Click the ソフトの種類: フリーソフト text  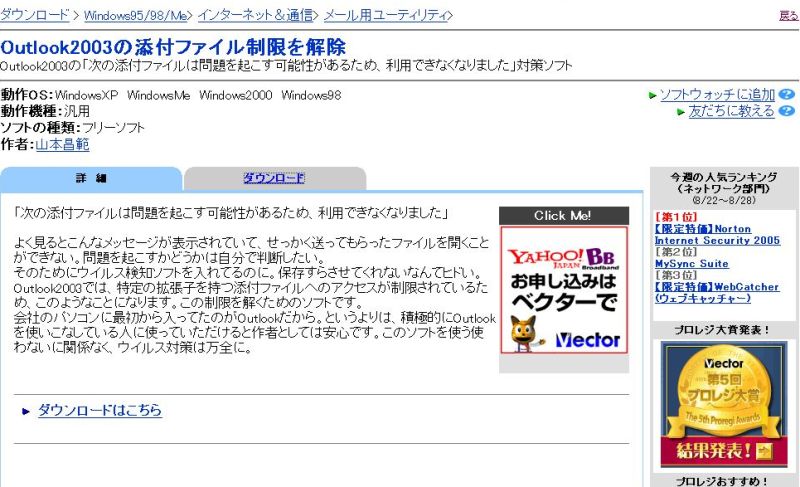tap(72, 127)
